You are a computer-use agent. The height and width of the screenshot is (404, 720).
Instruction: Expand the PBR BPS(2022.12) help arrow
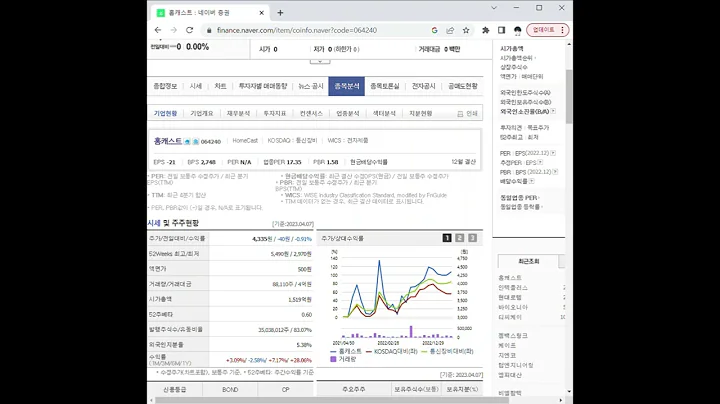(555, 172)
